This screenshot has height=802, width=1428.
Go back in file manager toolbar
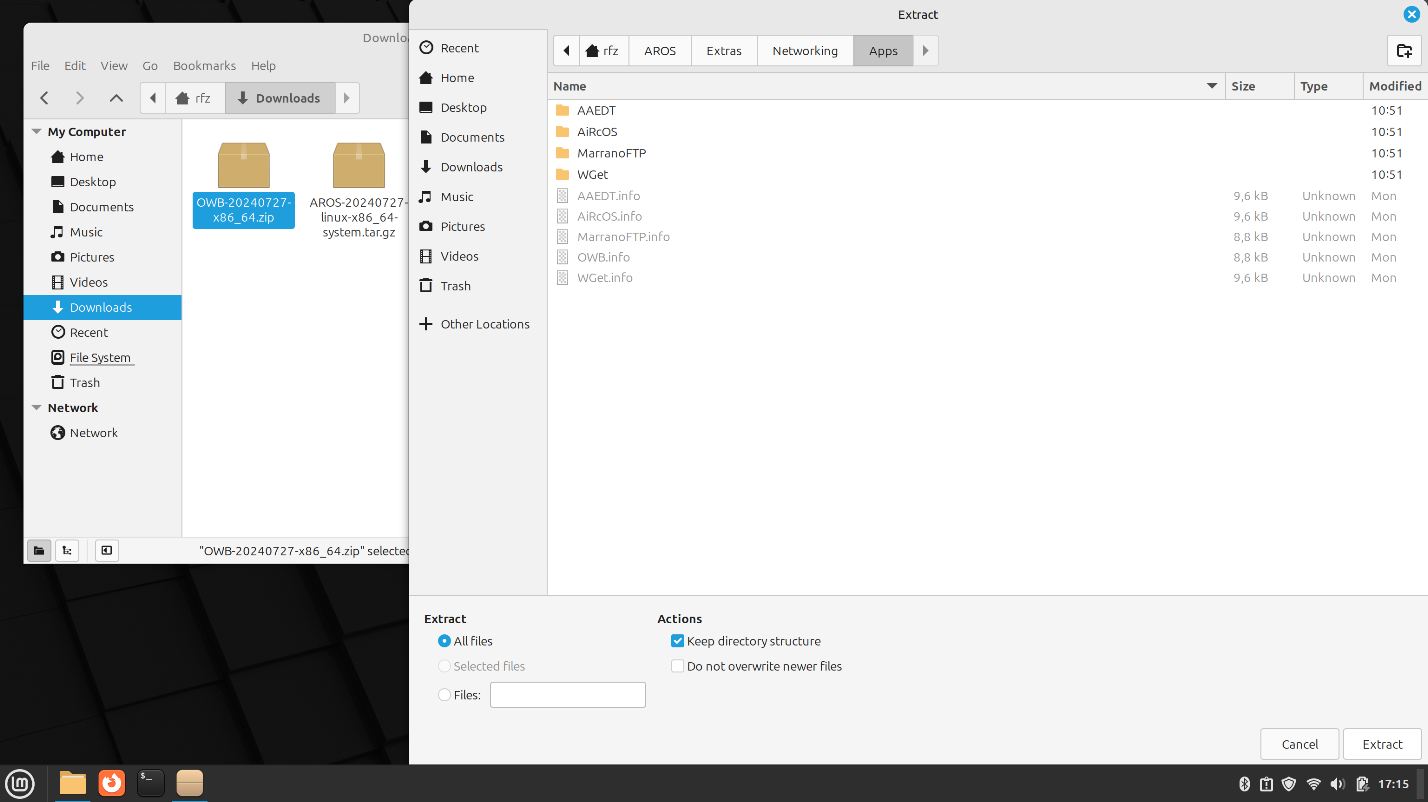coord(44,98)
